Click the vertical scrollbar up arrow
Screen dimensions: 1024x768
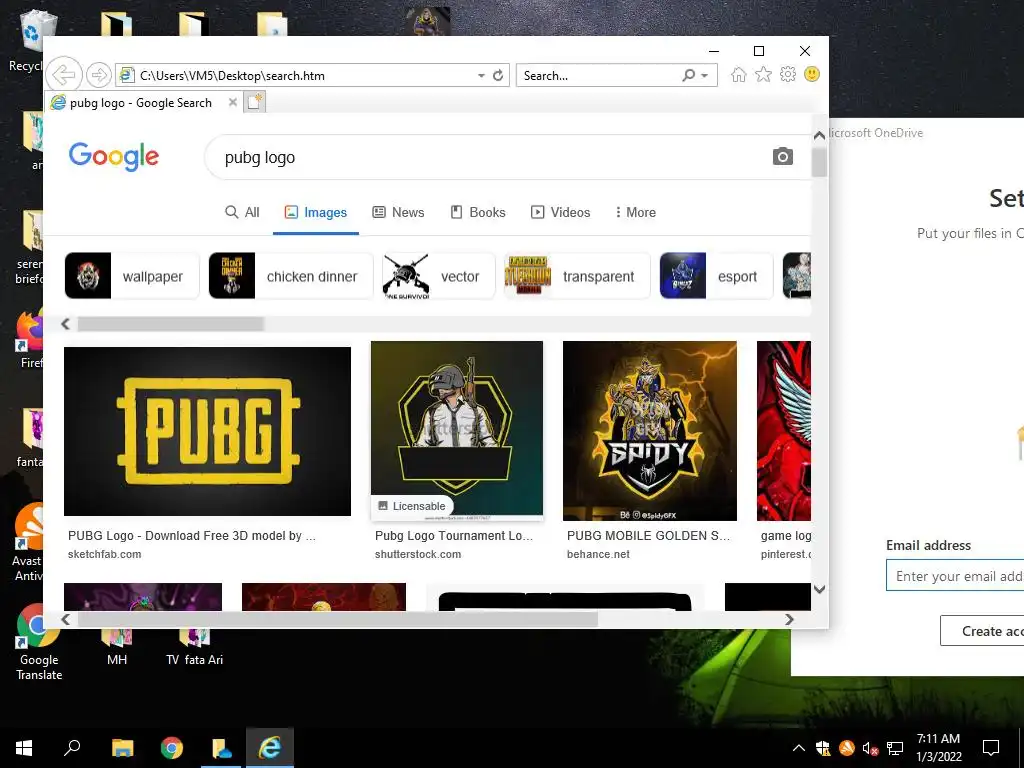(x=819, y=135)
